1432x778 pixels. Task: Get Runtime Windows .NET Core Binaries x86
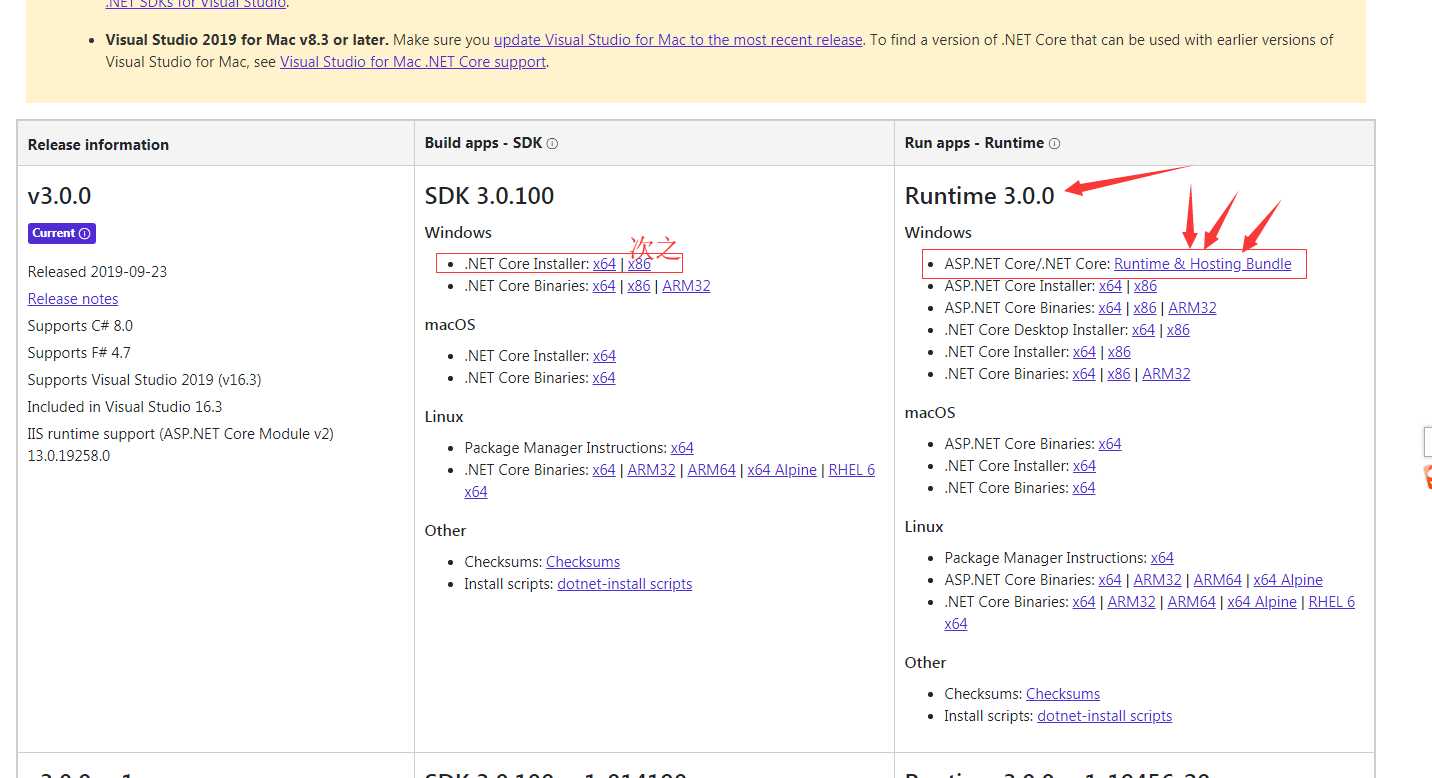pos(1119,374)
